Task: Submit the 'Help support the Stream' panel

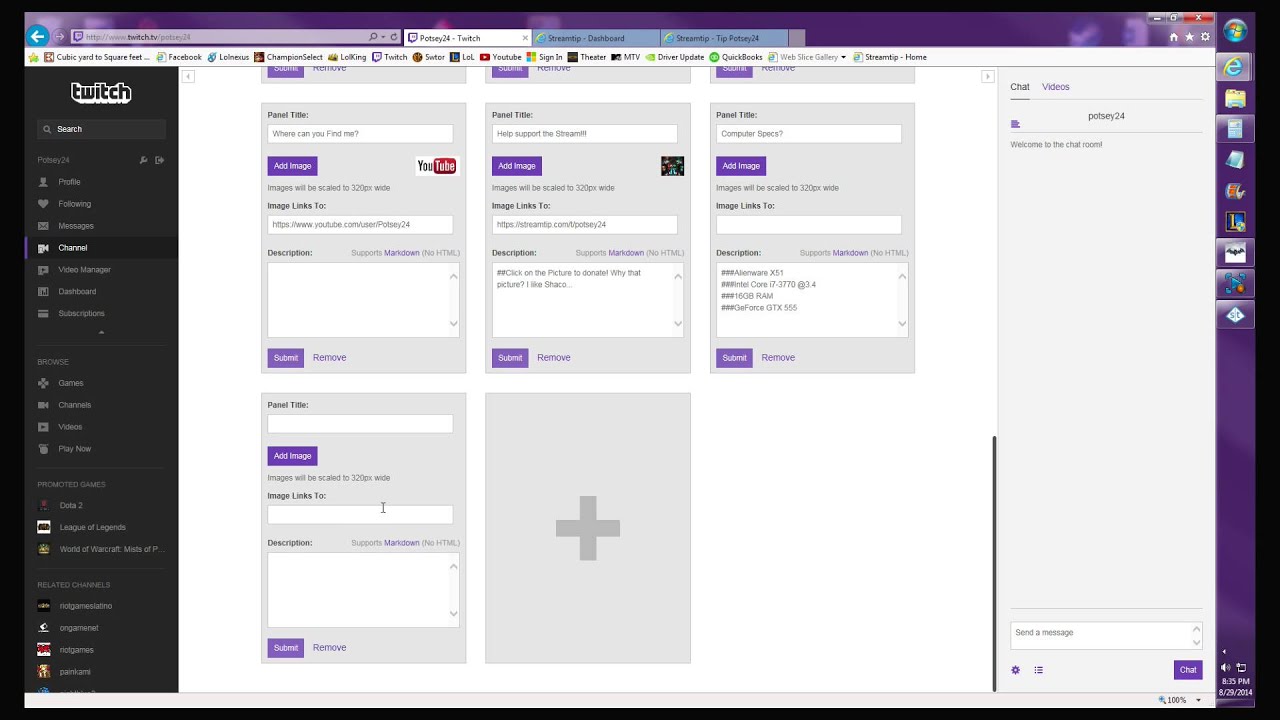Action: 510,358
